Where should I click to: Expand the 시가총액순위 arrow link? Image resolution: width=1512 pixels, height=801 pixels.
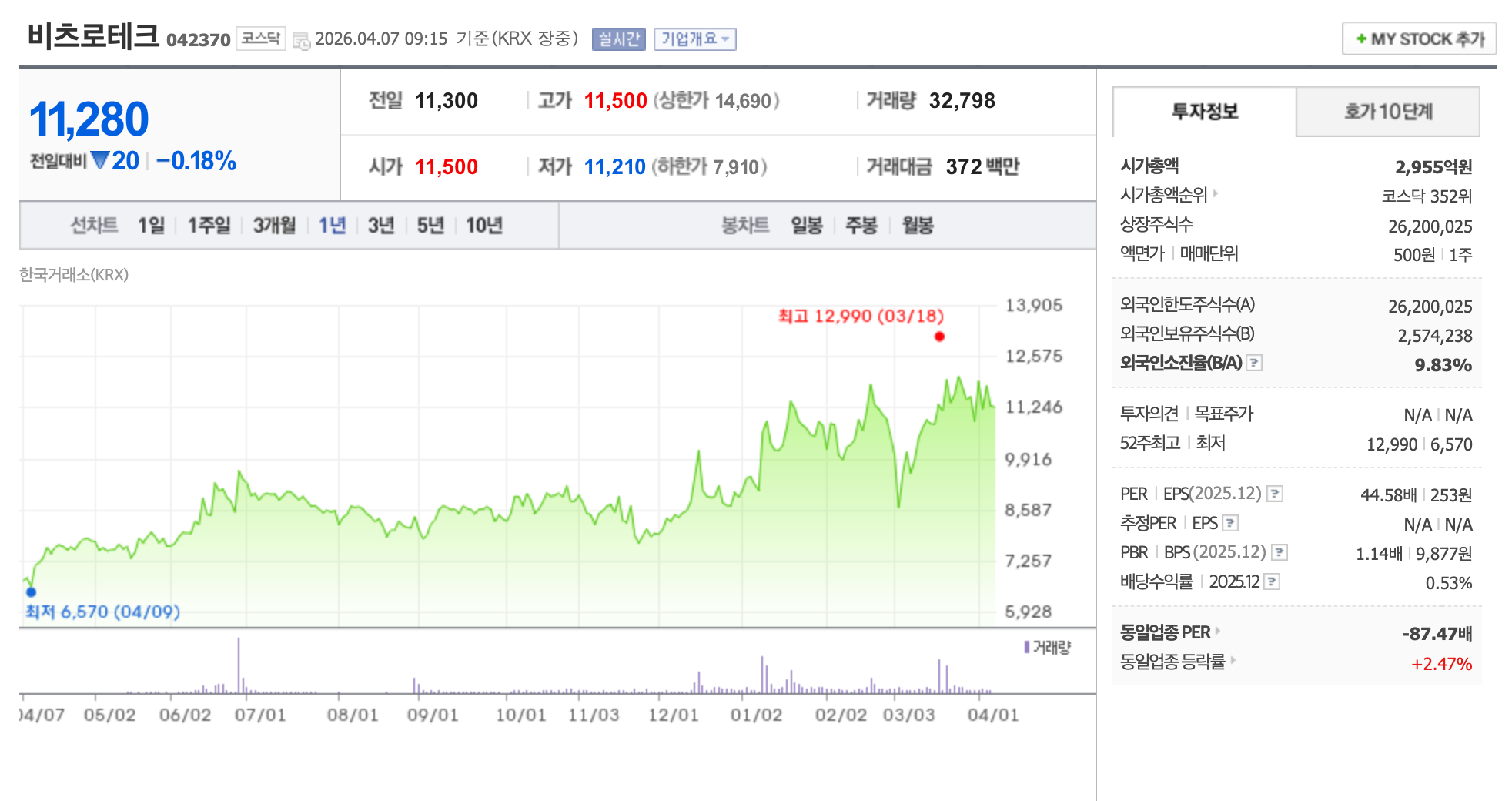1216,193
